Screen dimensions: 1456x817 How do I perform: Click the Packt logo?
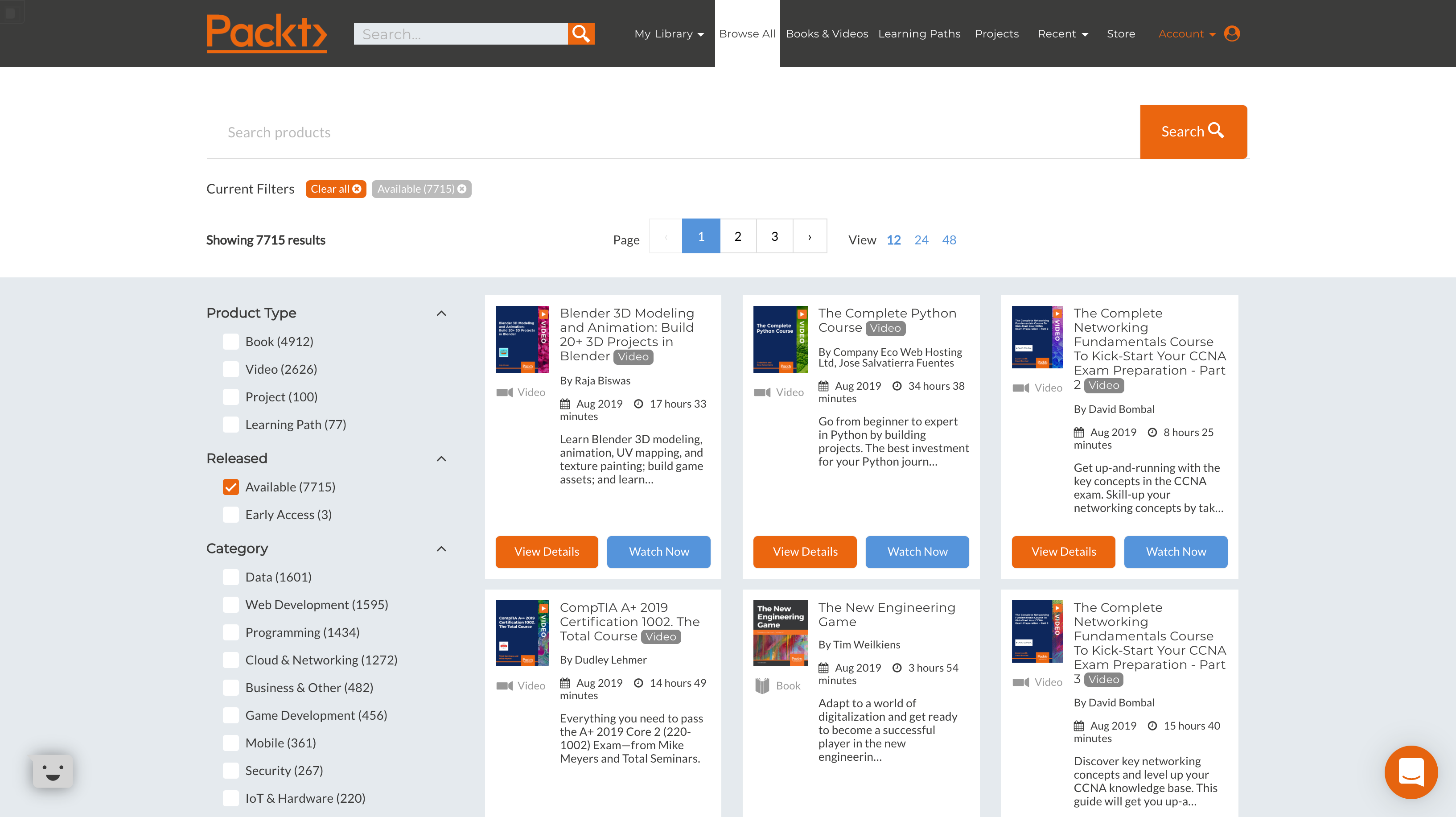tap(266, 33)
